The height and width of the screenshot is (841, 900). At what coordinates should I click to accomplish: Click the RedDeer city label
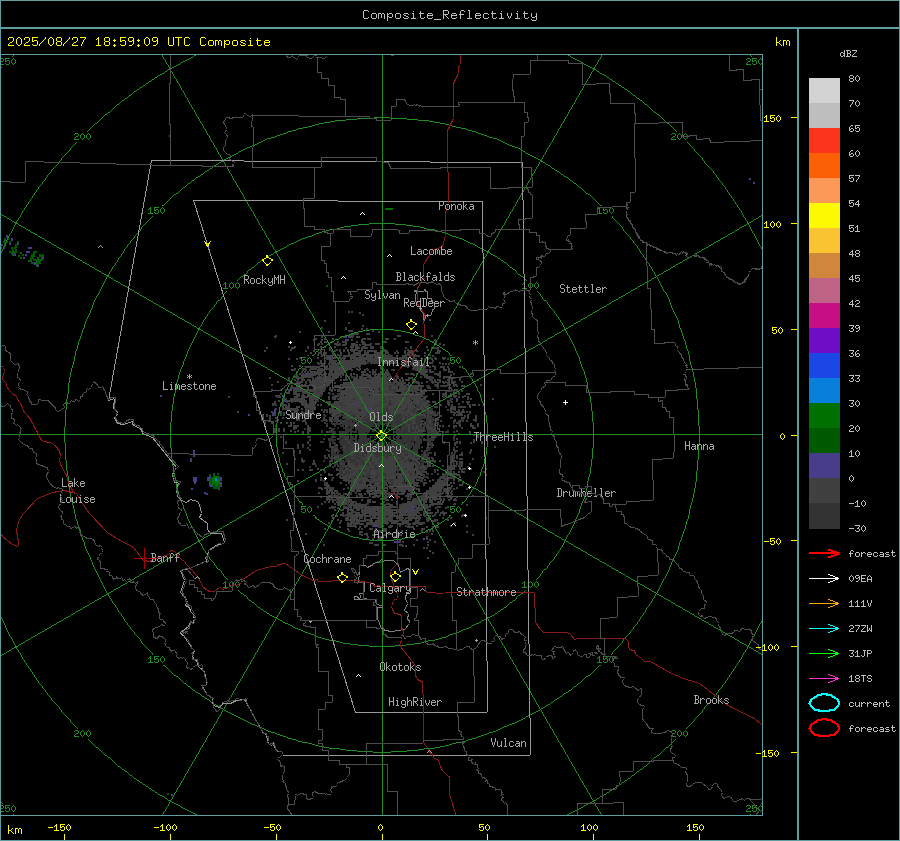tap(424, 303)
